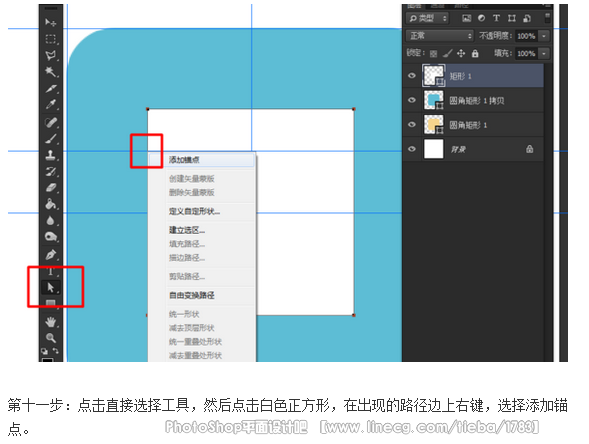589x444 pixels.
Task: Hide the 圆角矩形 1 layer
Action: tap(412, 124)
